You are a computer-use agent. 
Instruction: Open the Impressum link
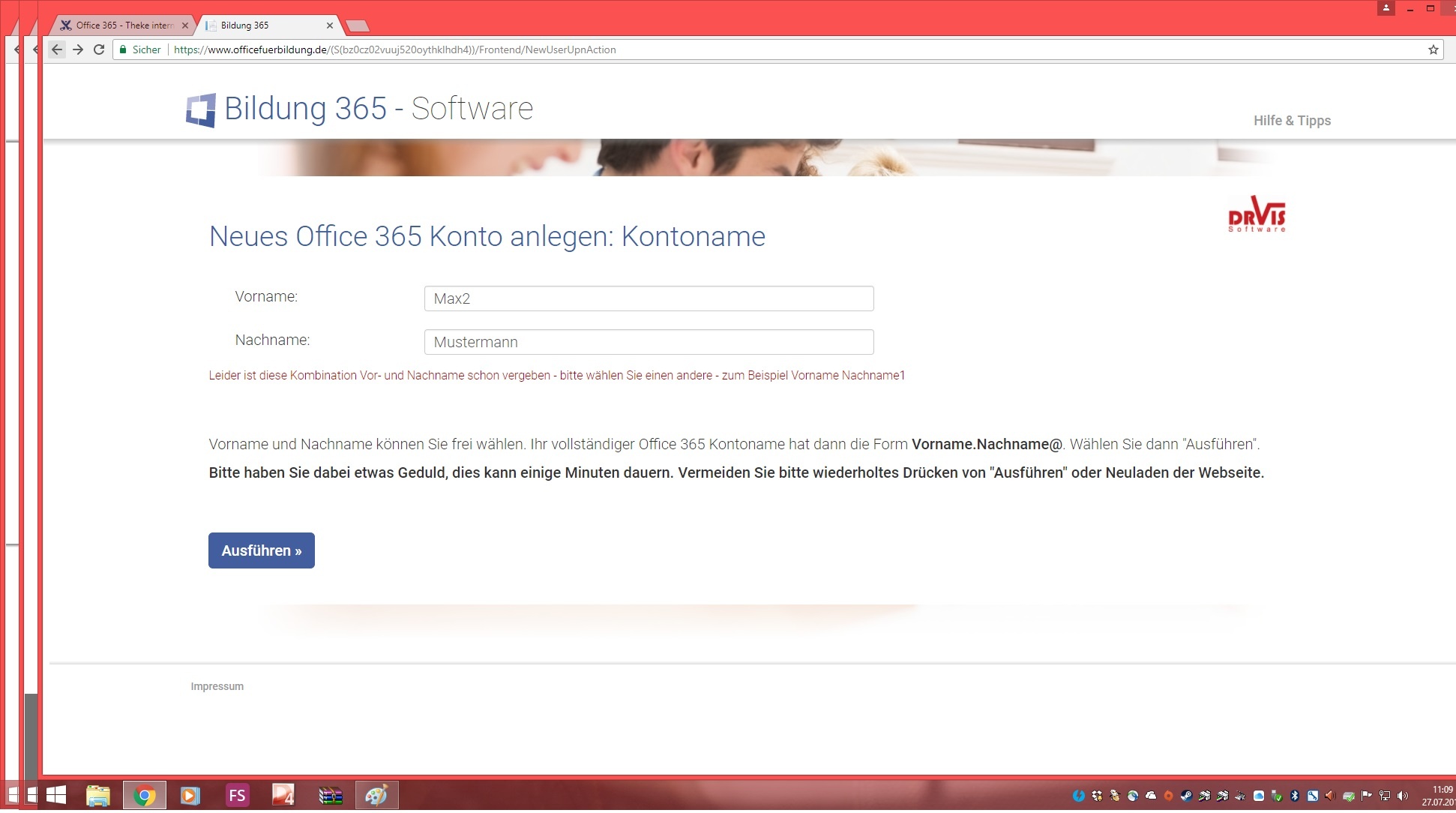[x=217, y=686]
